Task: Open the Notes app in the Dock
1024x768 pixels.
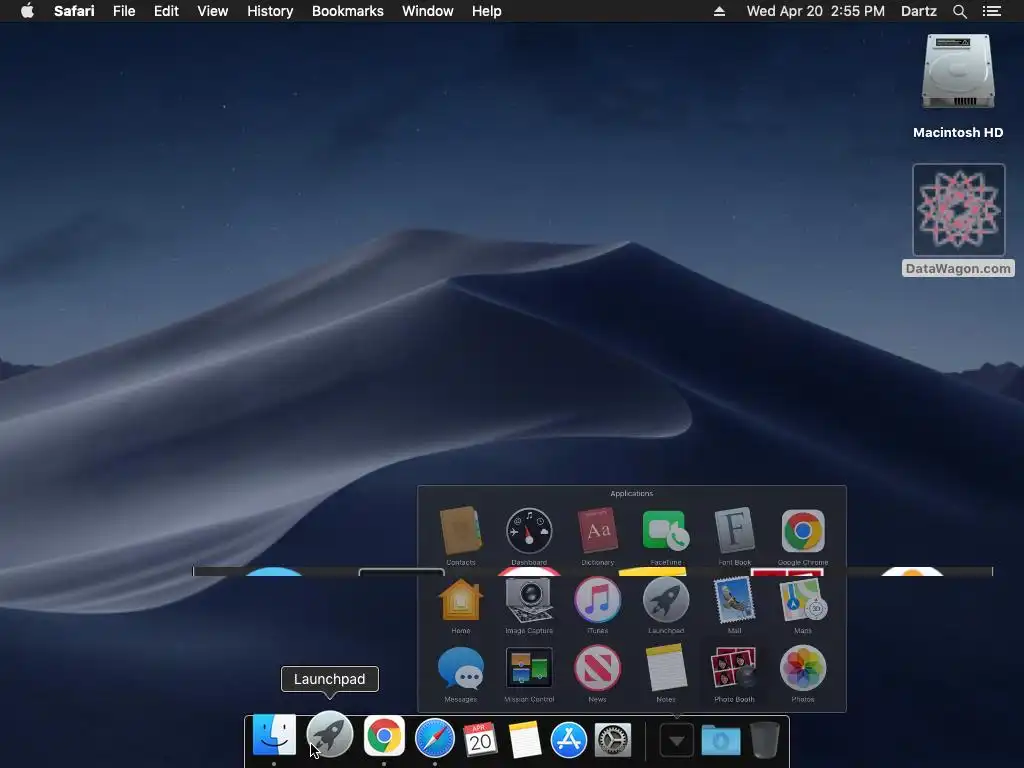Action: [524, 739]
